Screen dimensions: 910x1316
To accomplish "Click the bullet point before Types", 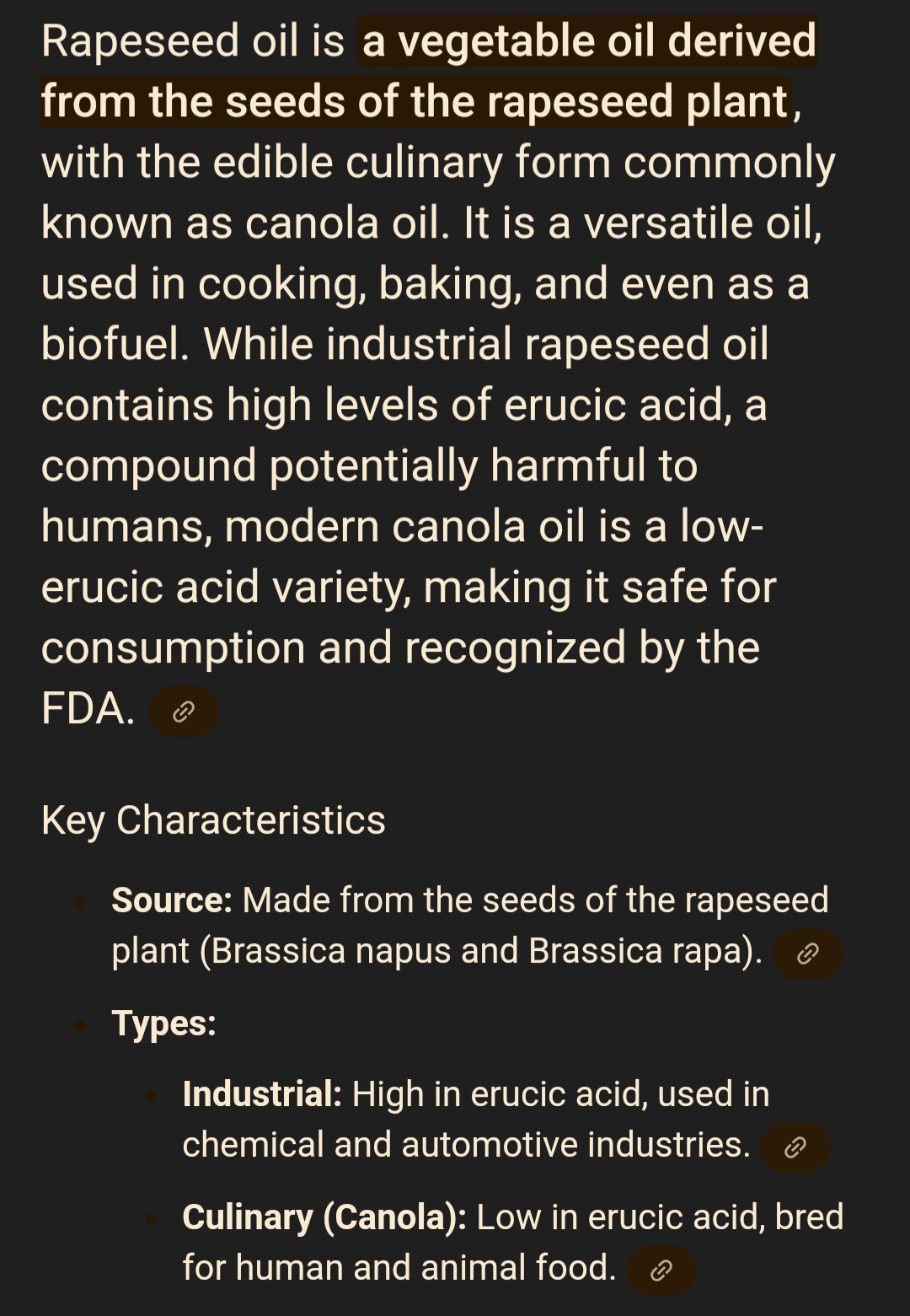I will 81,1024.
